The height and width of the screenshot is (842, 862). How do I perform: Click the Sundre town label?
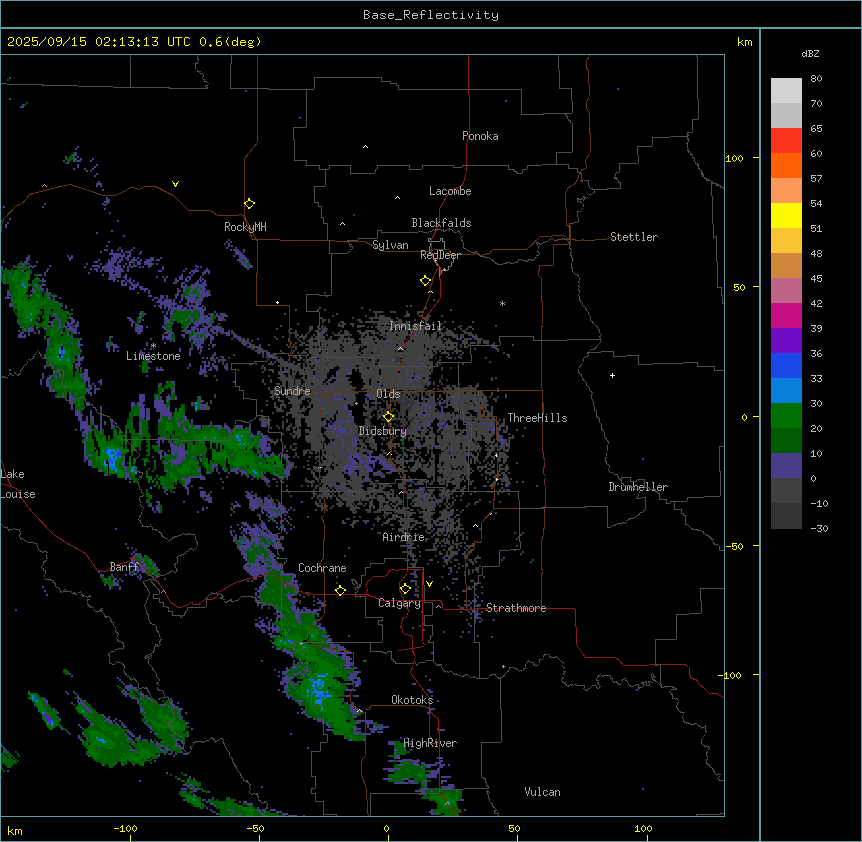tap(292, 391)
